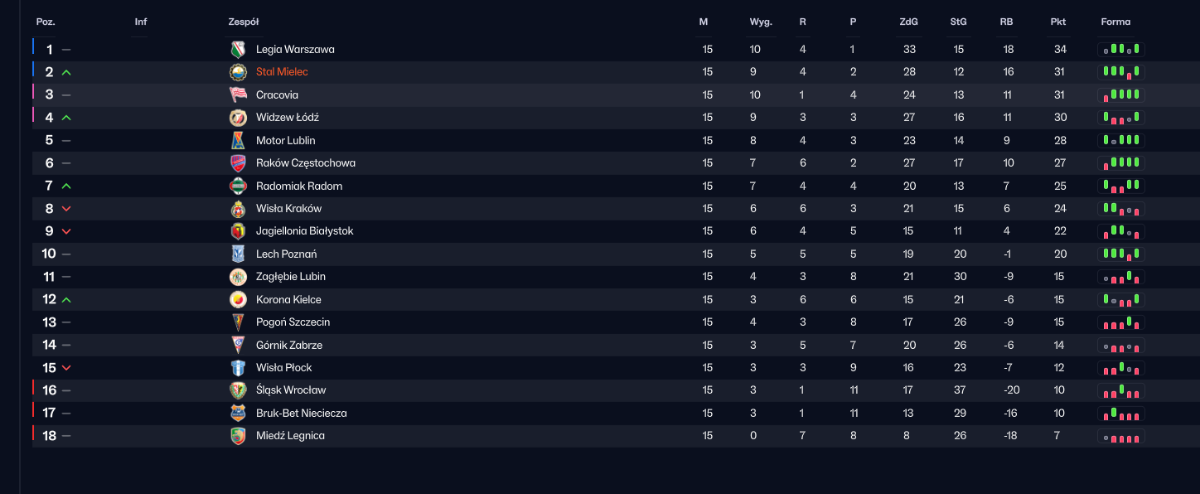Open Jagiellonia Białystok team page

[304, 231]
